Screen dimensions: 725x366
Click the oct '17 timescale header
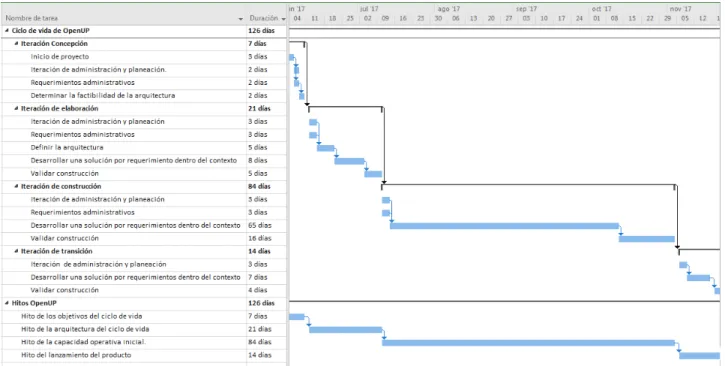[602, 9]
